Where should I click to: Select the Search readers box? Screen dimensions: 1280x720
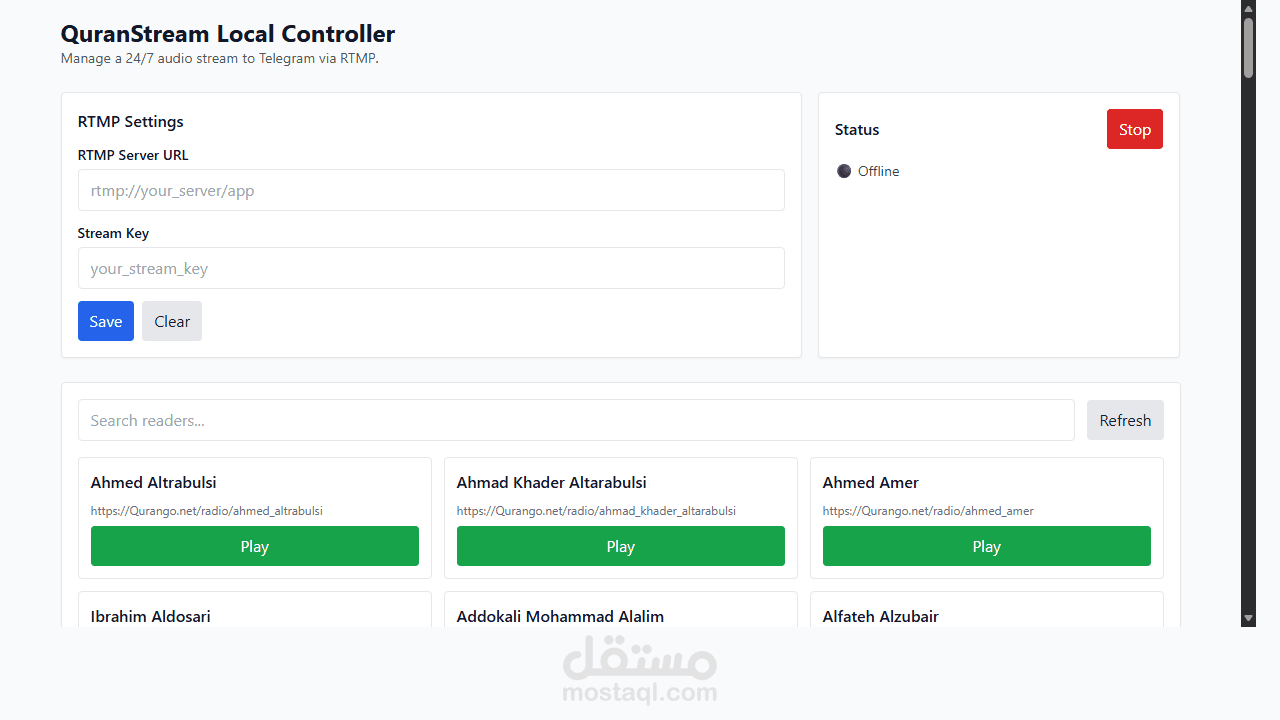(576, 420)
